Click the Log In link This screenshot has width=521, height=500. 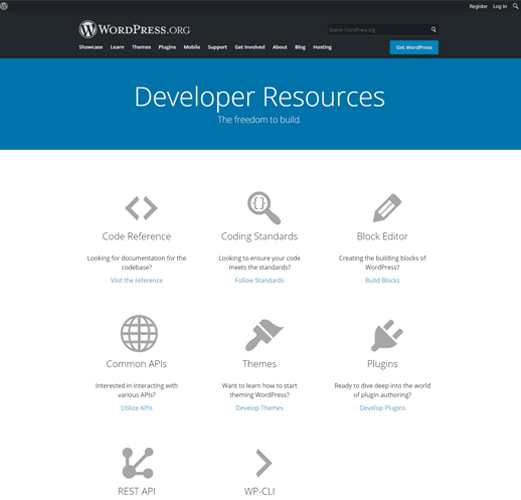(x=500, y=6)
